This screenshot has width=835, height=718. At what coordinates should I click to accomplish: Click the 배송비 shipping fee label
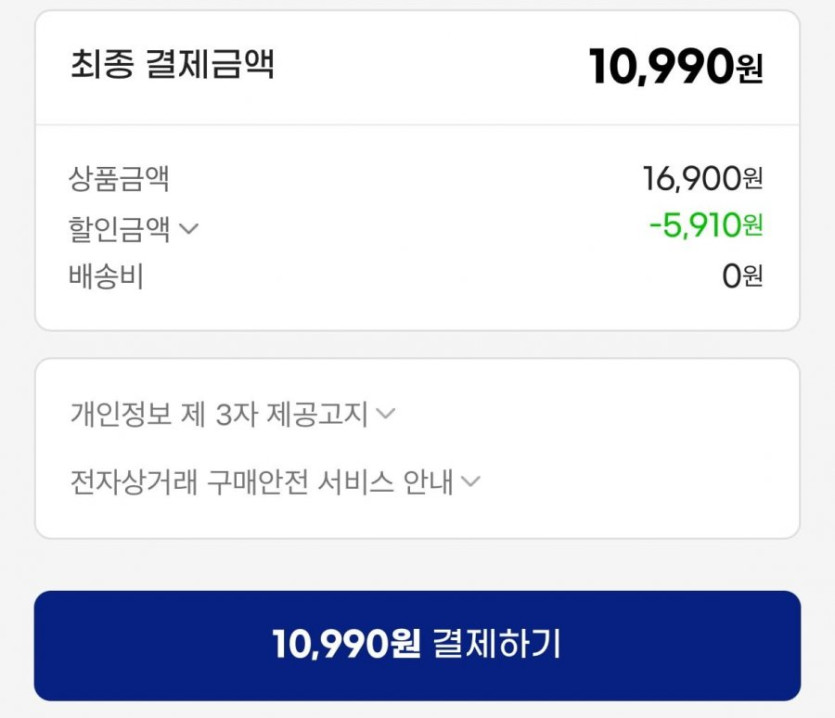tap(106, 277)
